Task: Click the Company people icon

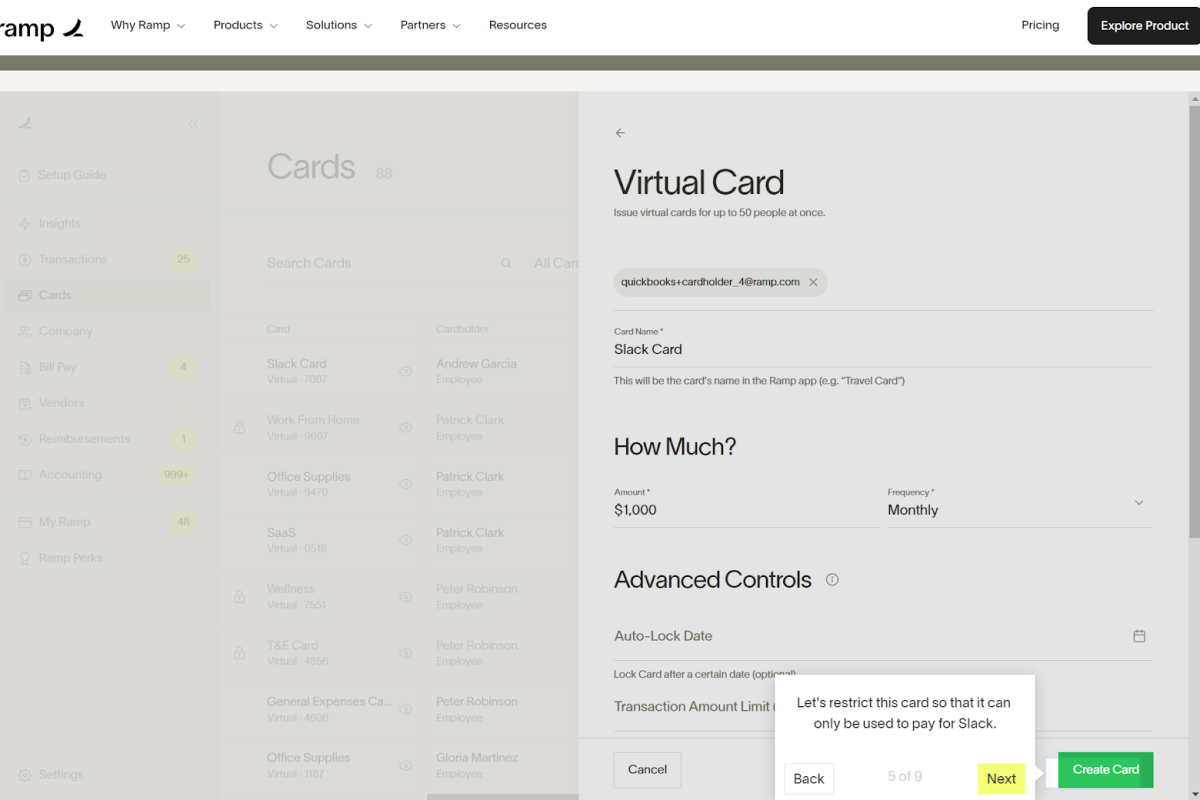Action: [25, 331]
